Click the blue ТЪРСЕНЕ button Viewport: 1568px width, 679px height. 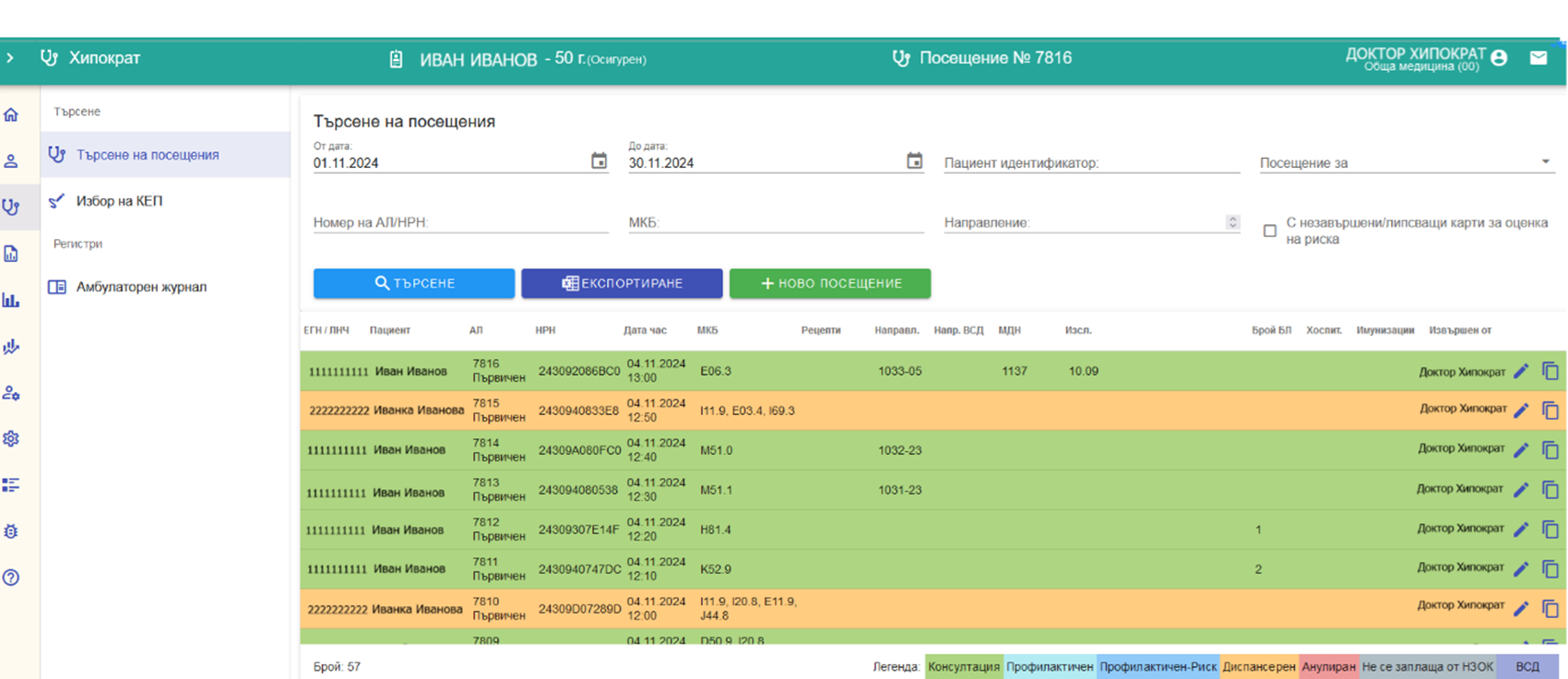tap(414, 283)
